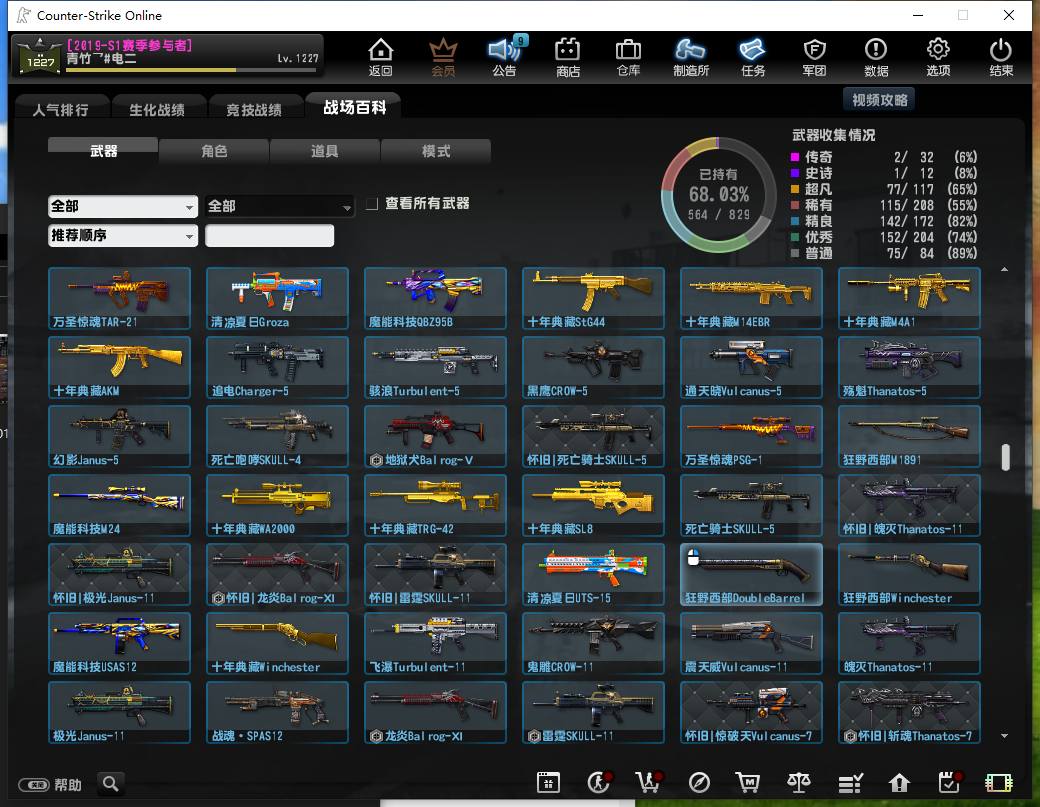1040x807 pixels.
Task: Click the weapon list scrollbar thumb
Action: 1006,457
